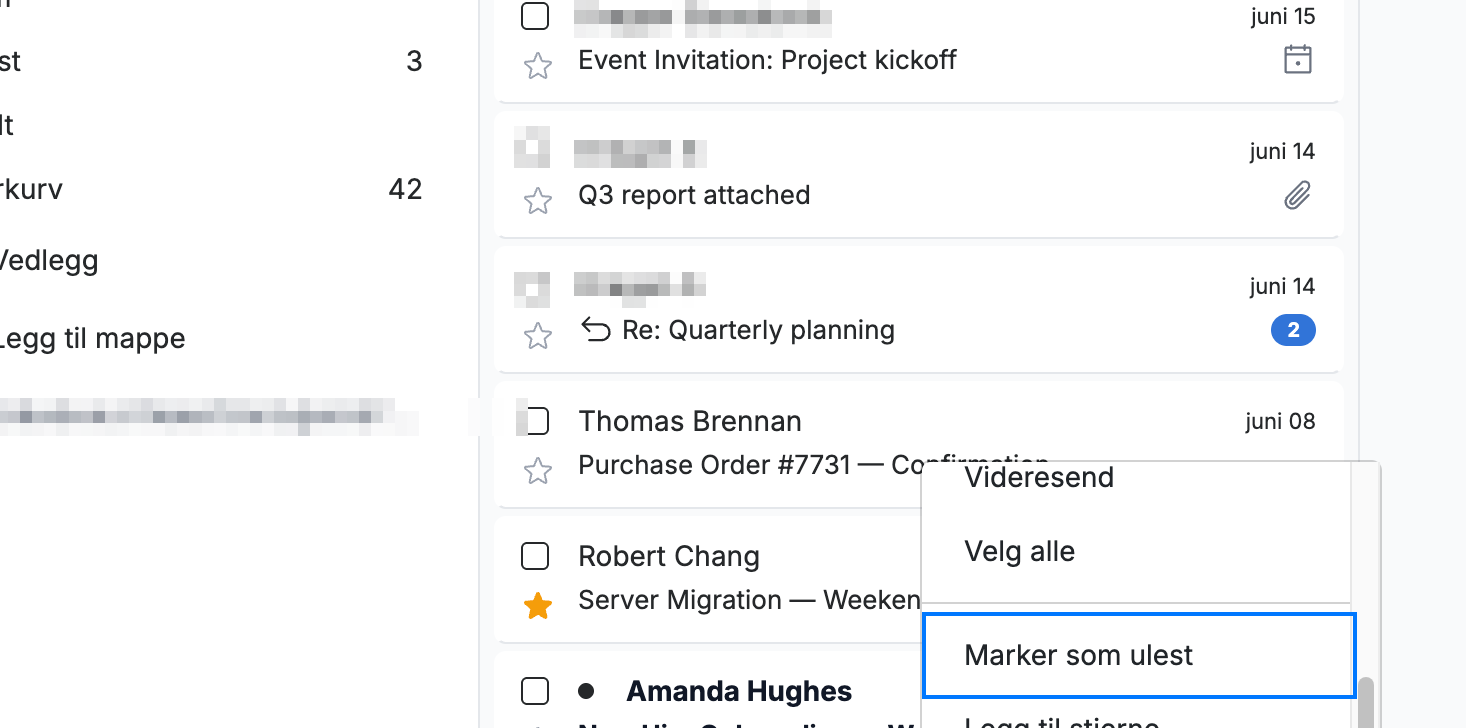Tick the checkbox for Robert Chang's email
Viewport: 1466px width, 728px height.
[536, 556]
